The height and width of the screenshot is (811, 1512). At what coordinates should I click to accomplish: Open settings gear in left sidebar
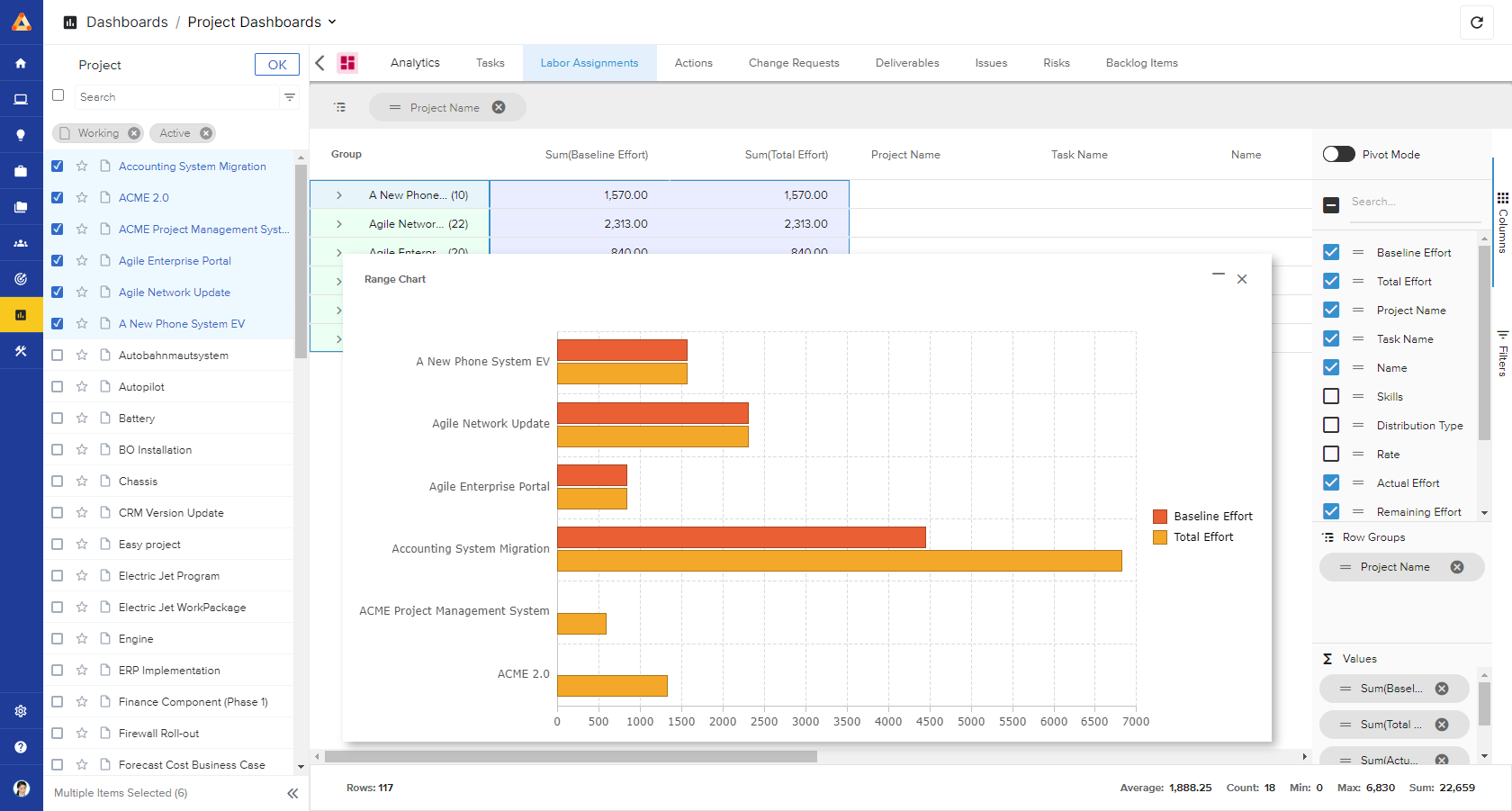click(x=21, y=711)
